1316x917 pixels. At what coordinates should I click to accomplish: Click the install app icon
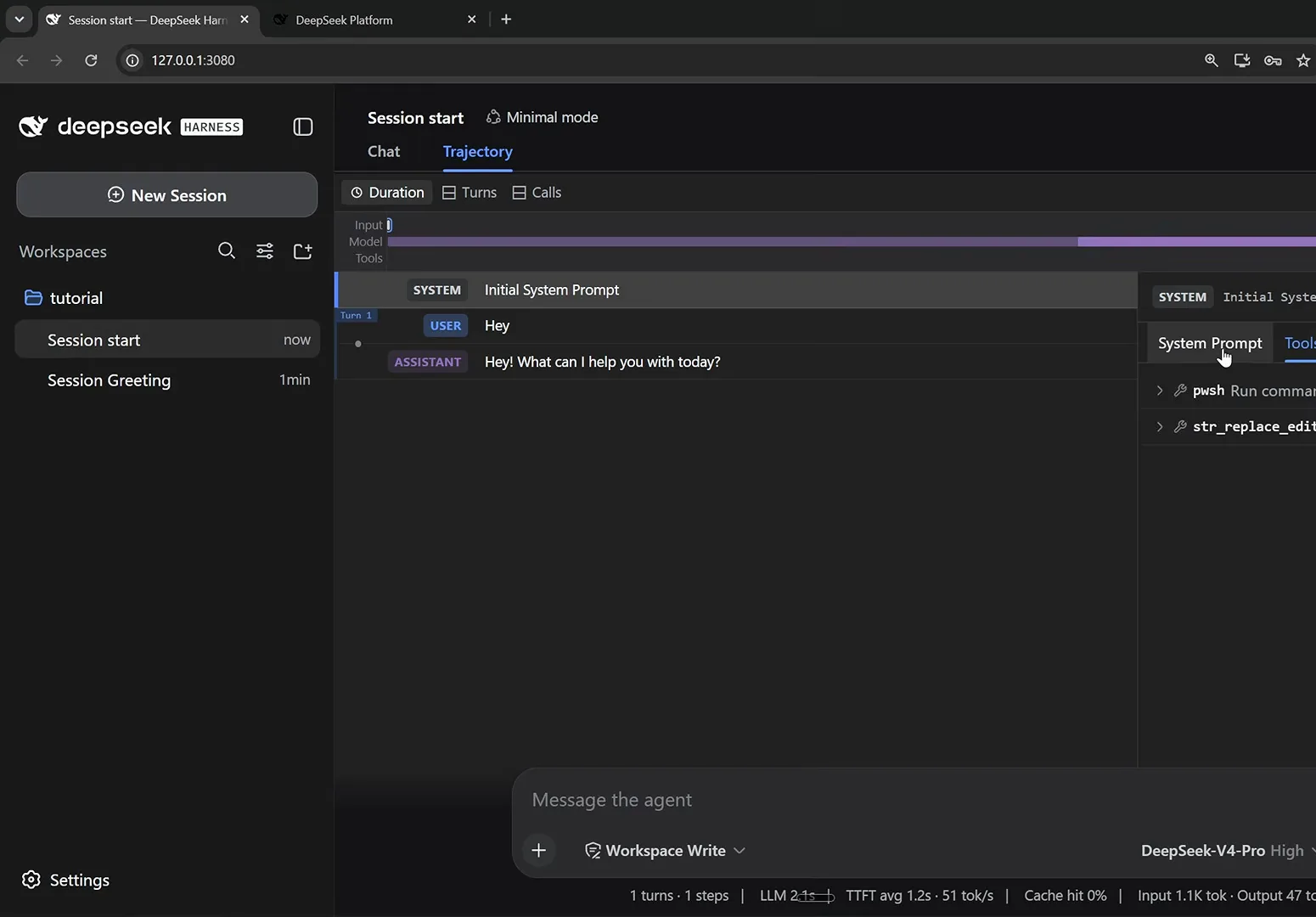[1242, 60]
